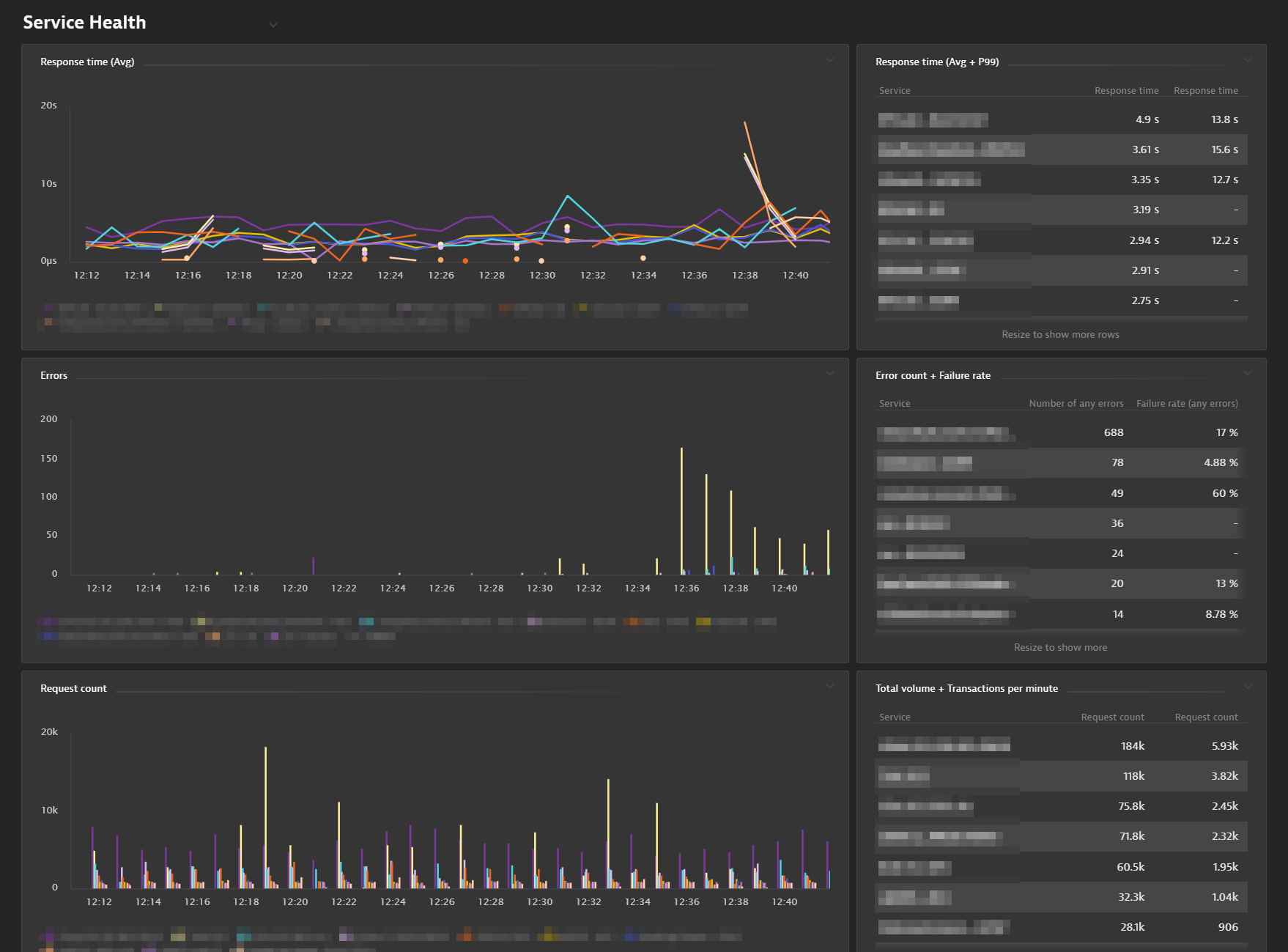Select the 2.91 s response time cell
Image resolution: width=1288 pixels, height=952 pixels.
[1145, 270]
